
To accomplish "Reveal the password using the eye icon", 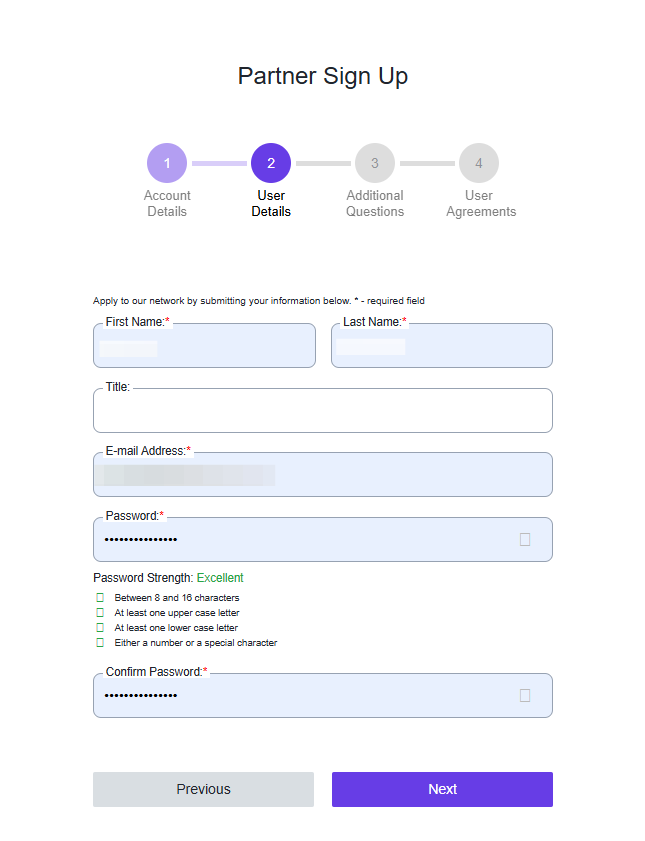I will [524, 539].
